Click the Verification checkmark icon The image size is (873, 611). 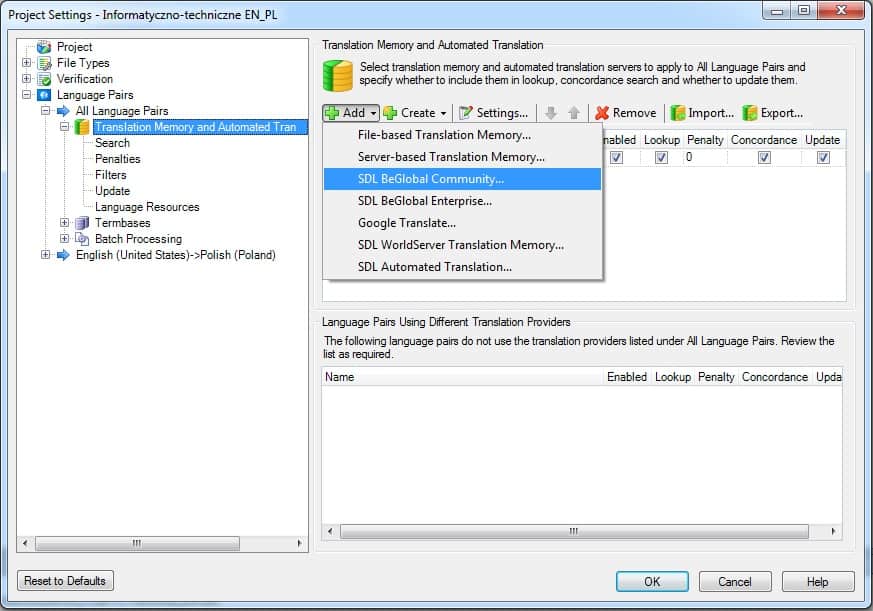[x=45, y=79]
